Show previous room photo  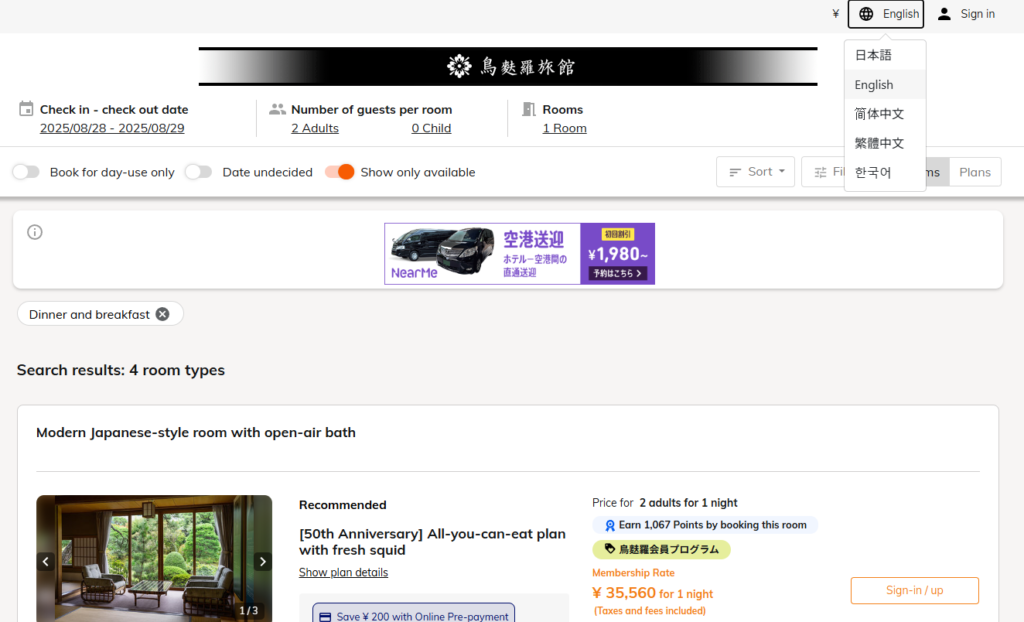[46, 561]
